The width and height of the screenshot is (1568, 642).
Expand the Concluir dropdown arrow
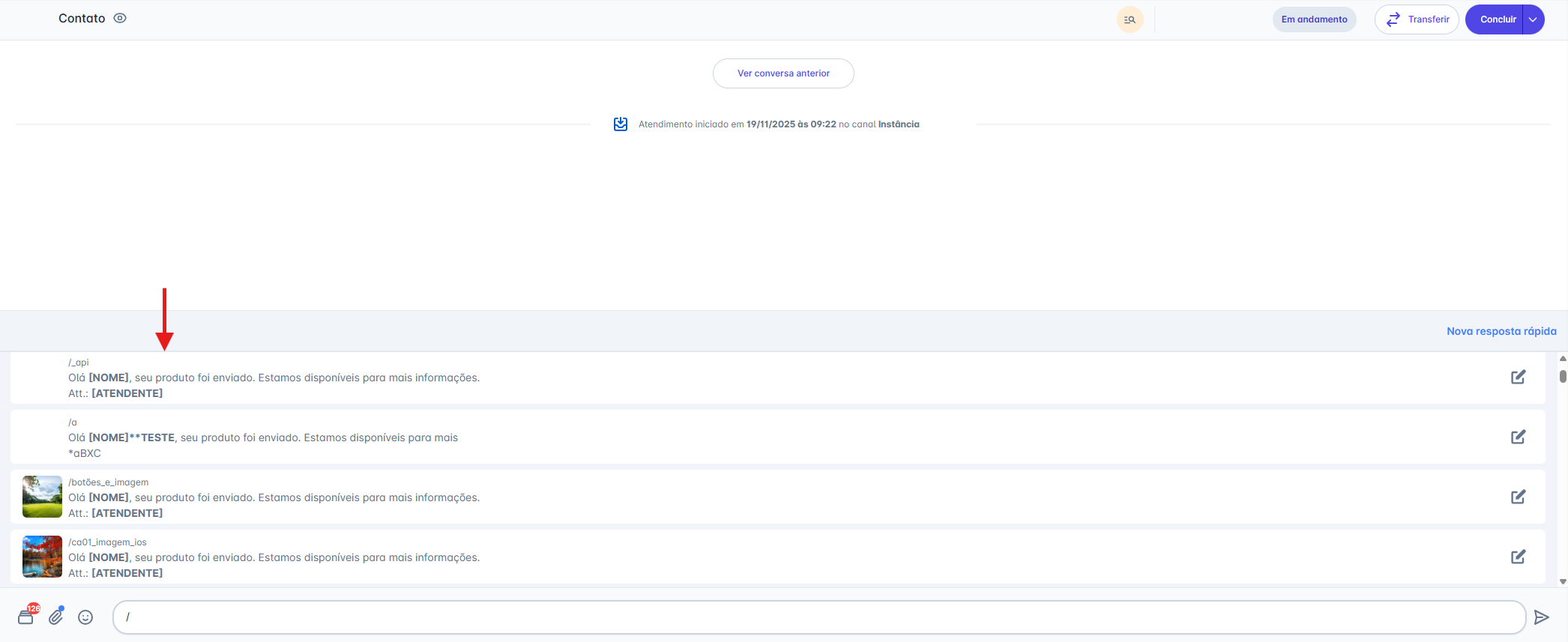pyautogui.click(x=1534, y=19)
